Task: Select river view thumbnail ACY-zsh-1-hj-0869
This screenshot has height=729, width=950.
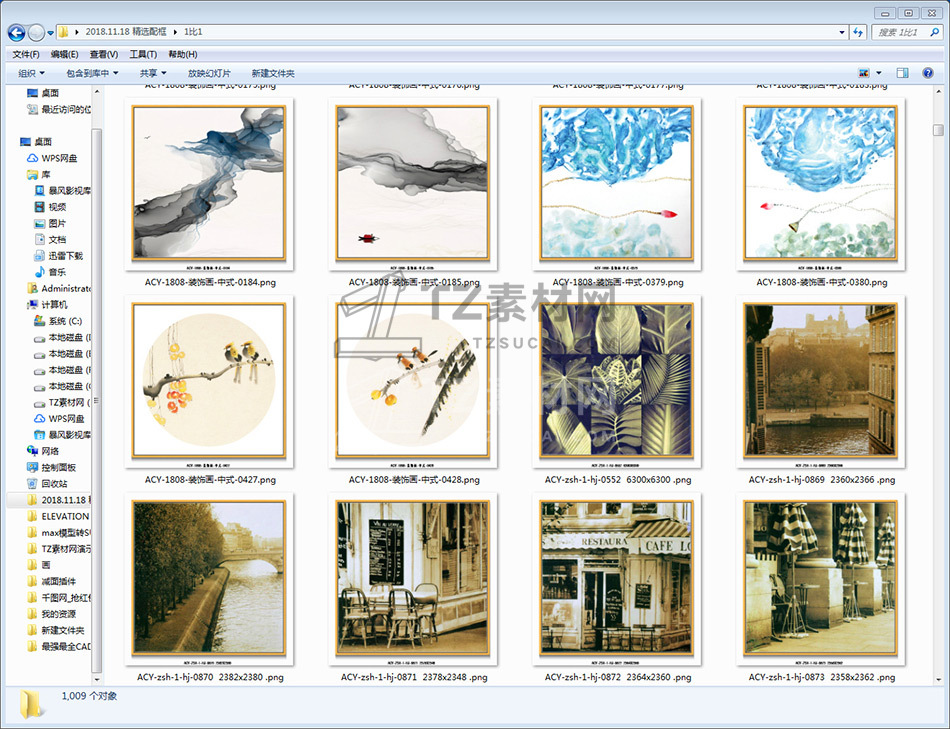Action: 820,381
